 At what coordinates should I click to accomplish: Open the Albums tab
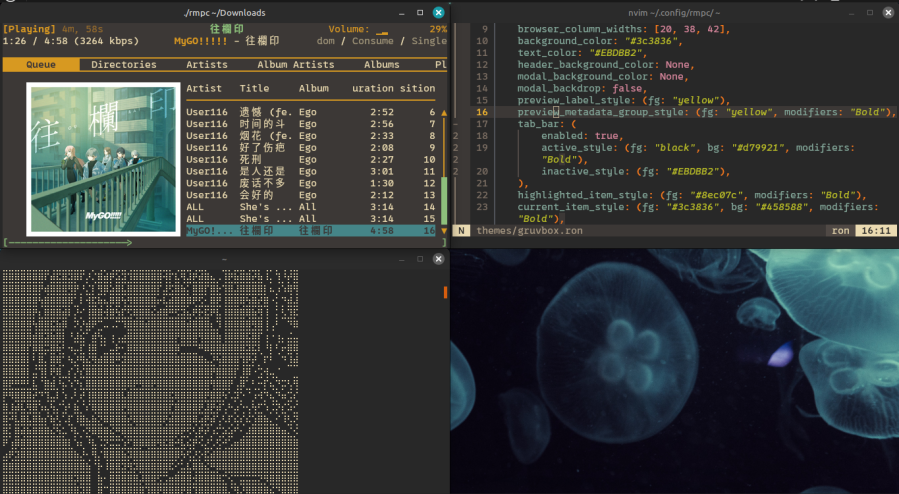[x=381, y=64]
